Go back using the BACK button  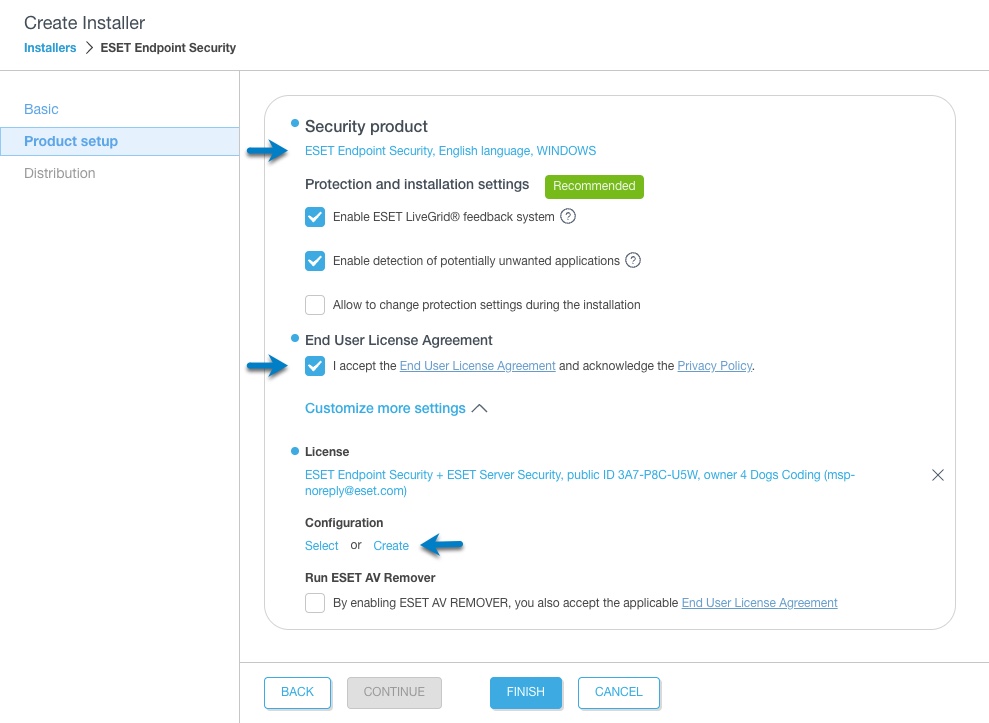coord(297,692)
